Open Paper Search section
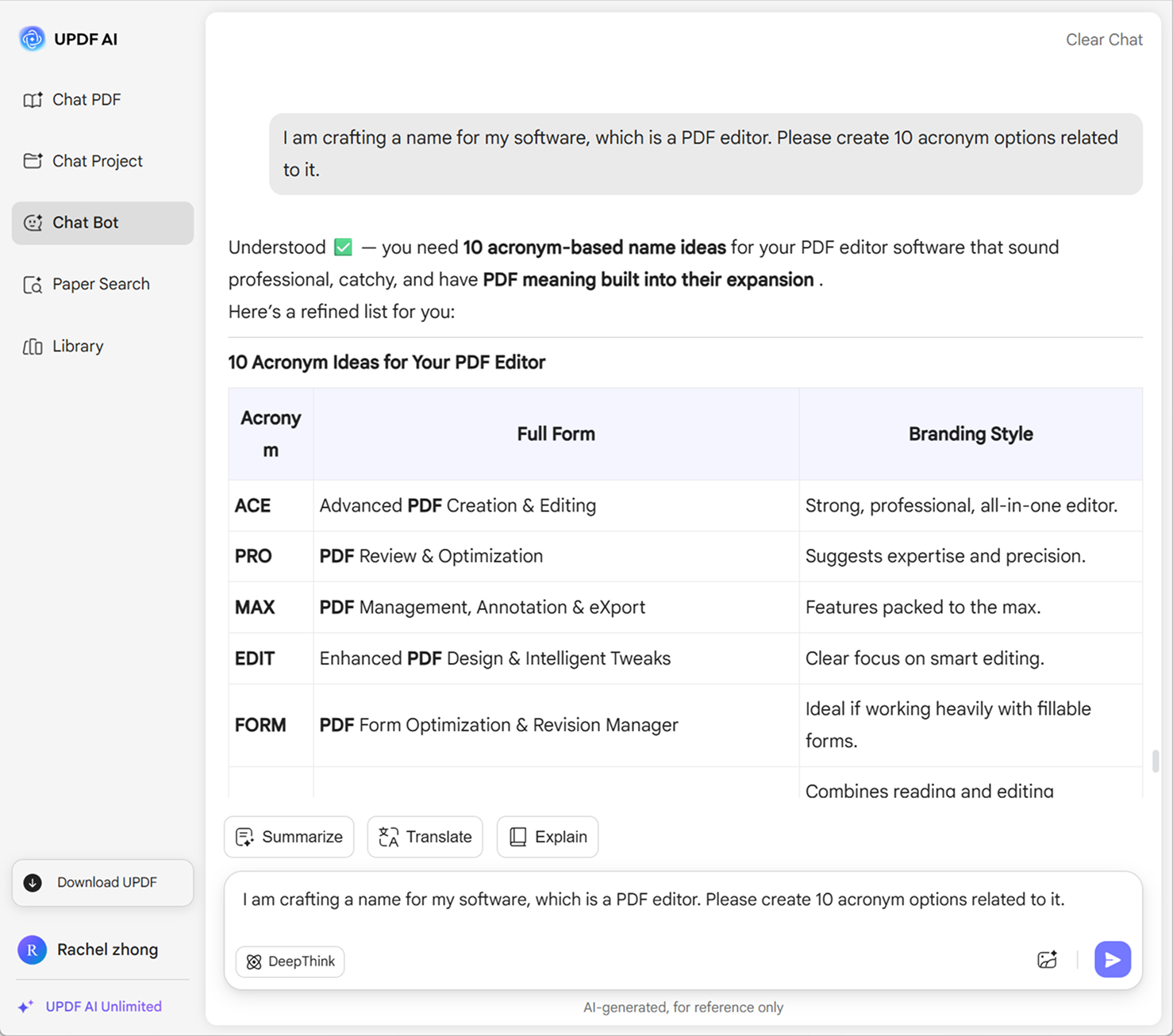The height and width of the screenshot is (1036, 1173). (102, 284)
